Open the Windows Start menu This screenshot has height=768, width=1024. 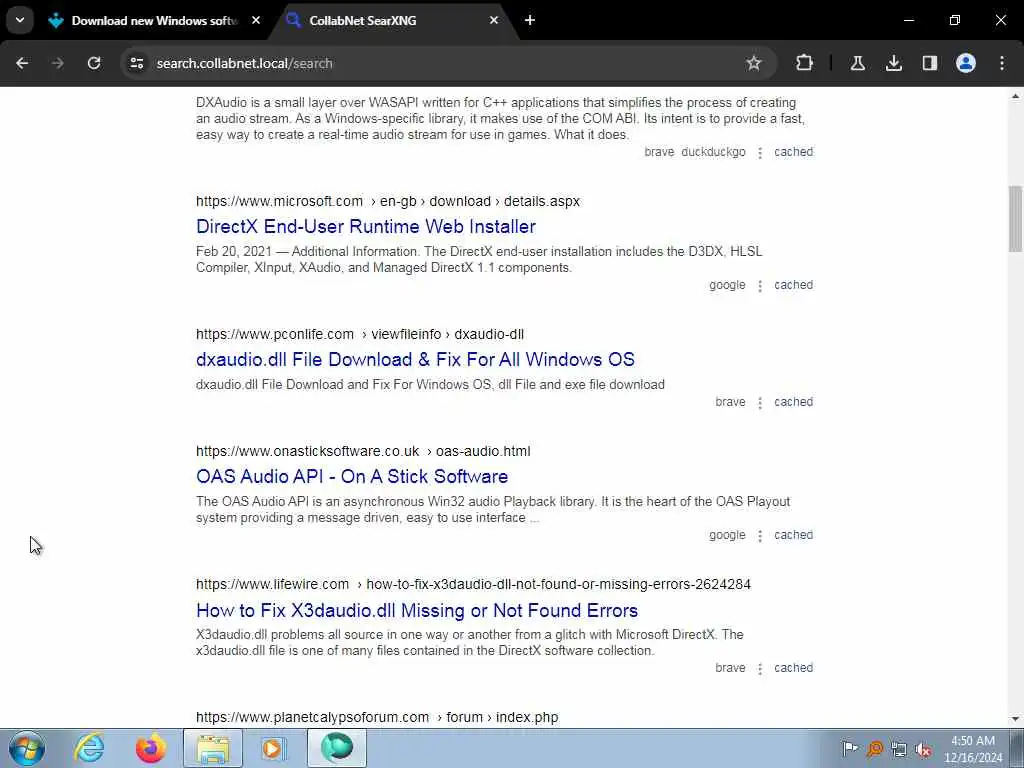coord(27,748)
